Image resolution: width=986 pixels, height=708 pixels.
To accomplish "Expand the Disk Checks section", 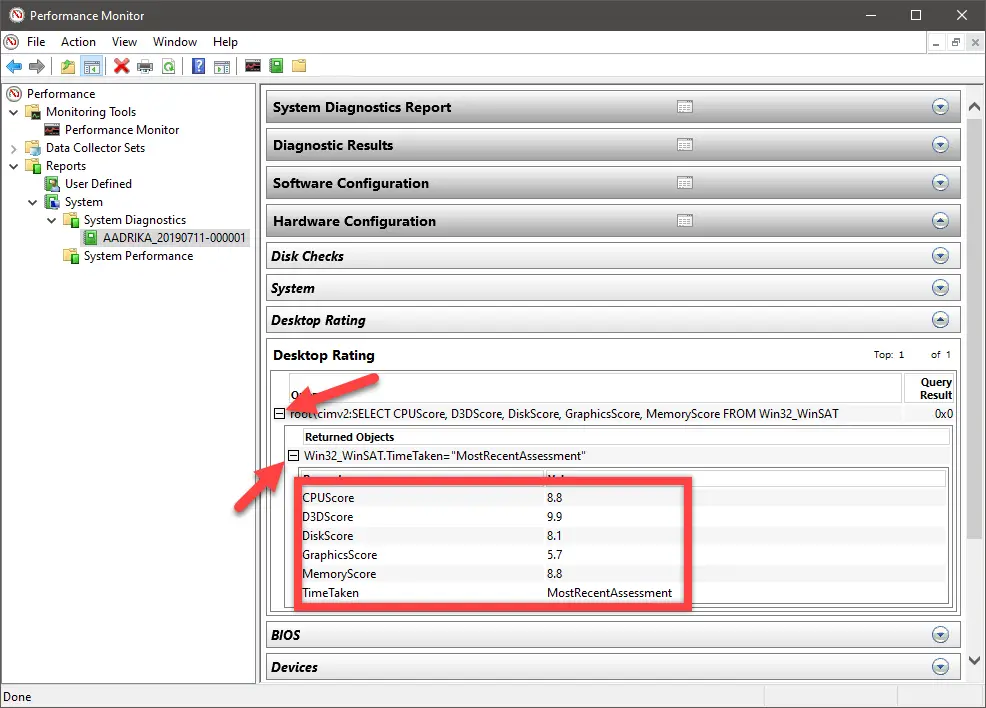I will click(x=939, y=256).
